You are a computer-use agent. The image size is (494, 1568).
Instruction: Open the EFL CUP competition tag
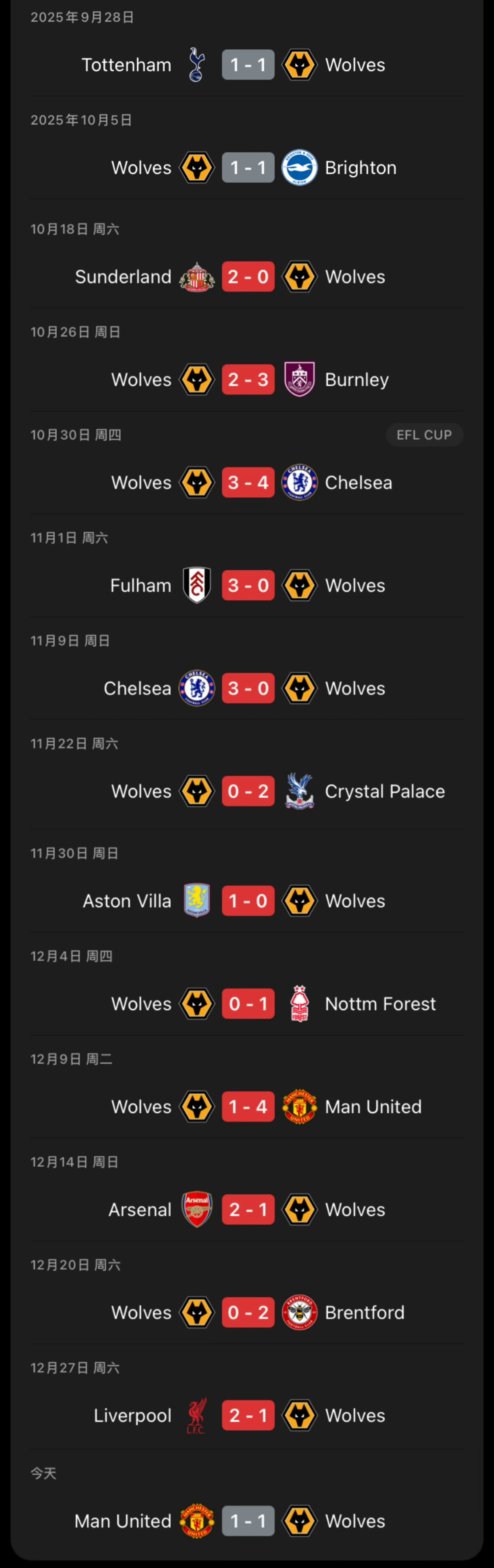(424, 435)
